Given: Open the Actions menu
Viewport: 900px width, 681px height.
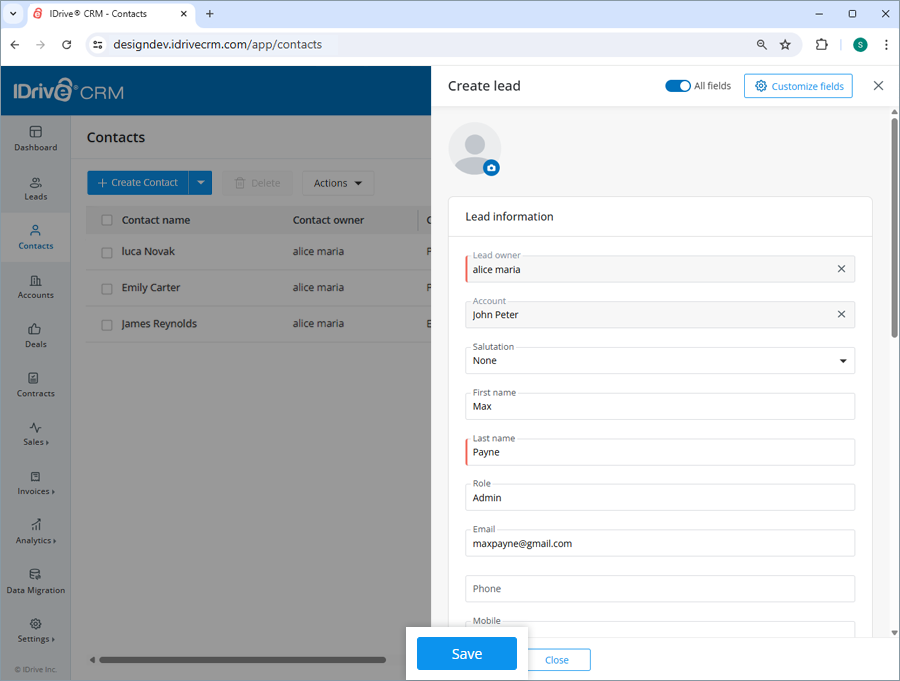Looking at the screenshot, I should point(337,183).
